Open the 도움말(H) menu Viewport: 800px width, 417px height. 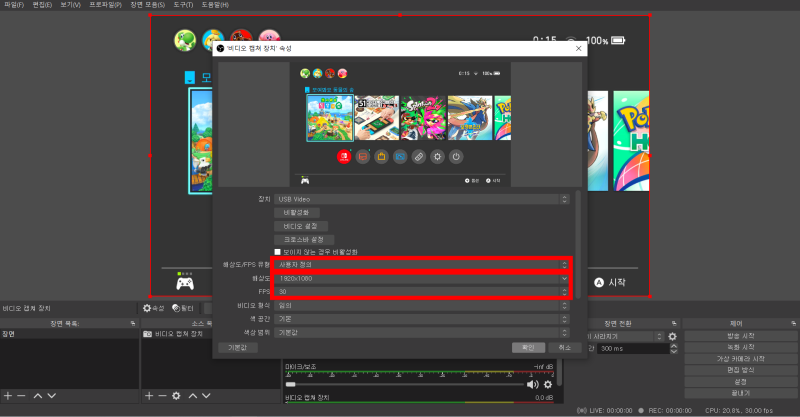[x=215, y=5]
